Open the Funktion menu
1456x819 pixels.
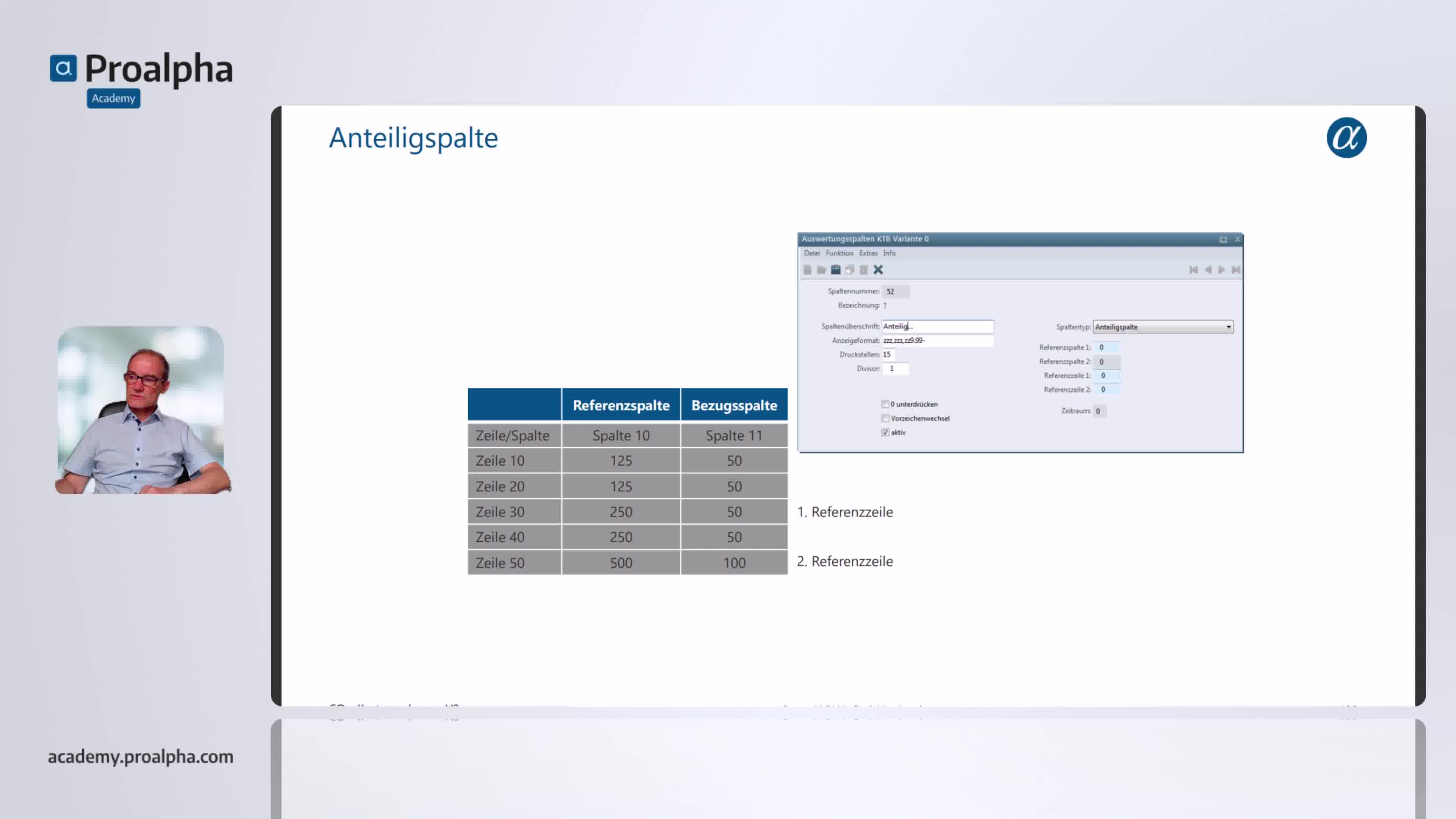pos(839,253)
